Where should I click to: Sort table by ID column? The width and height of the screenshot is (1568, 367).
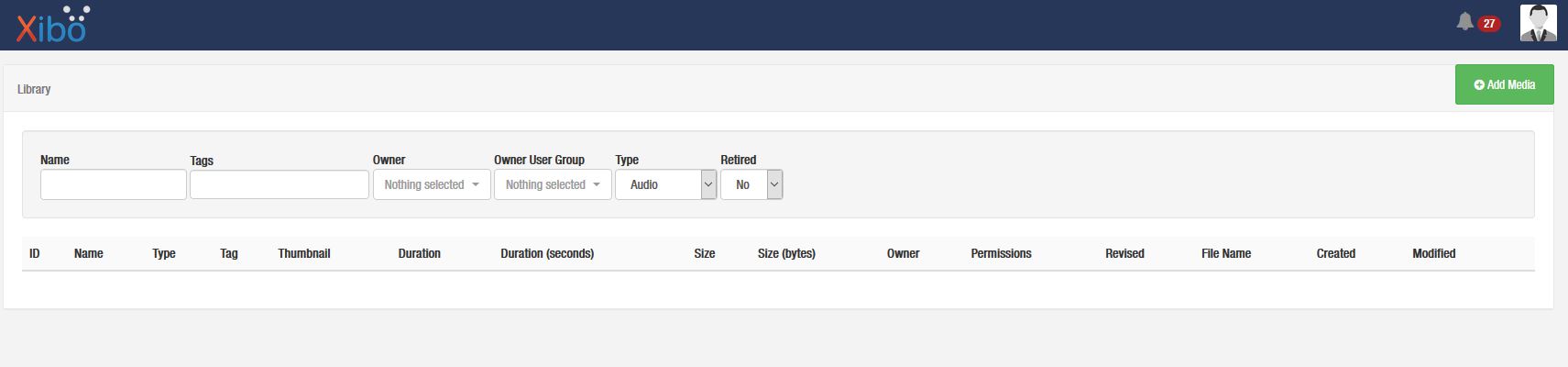[35, 253]
